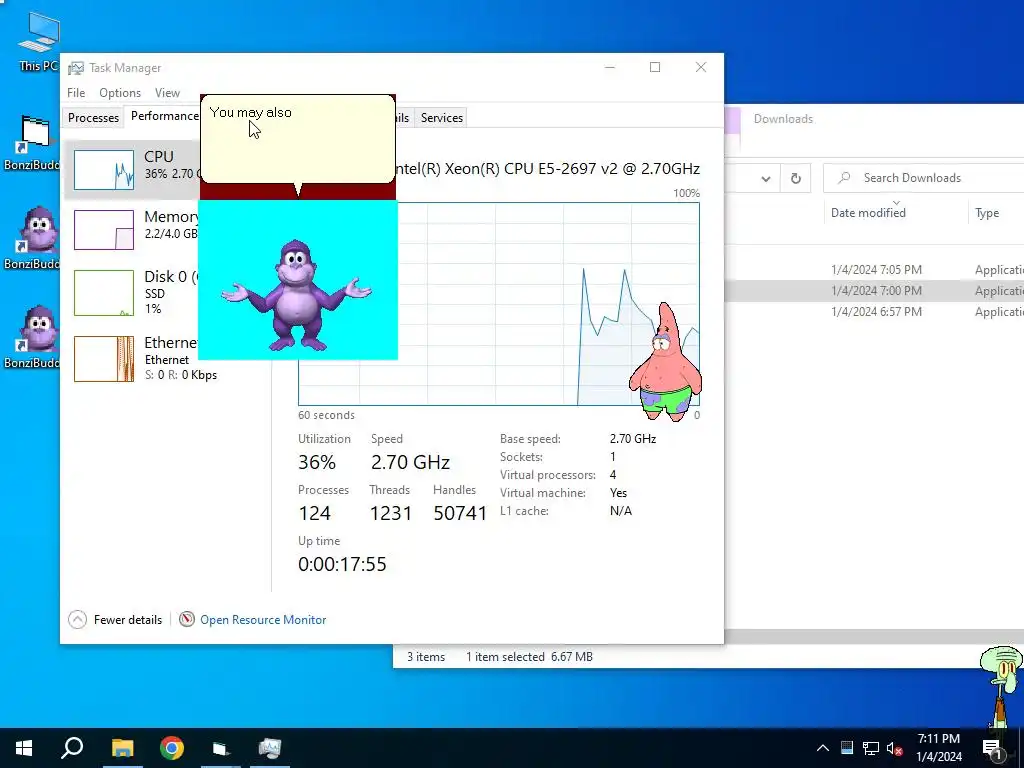Screen dimensions: 1024x768
Task: Click the Squidward character near the system tray
Action: tap(1003, 686)
